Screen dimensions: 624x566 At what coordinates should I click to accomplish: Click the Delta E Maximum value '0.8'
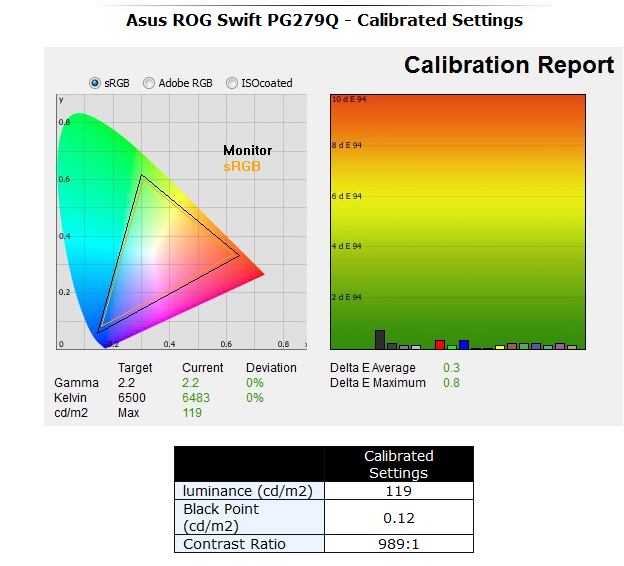point(451,383)
